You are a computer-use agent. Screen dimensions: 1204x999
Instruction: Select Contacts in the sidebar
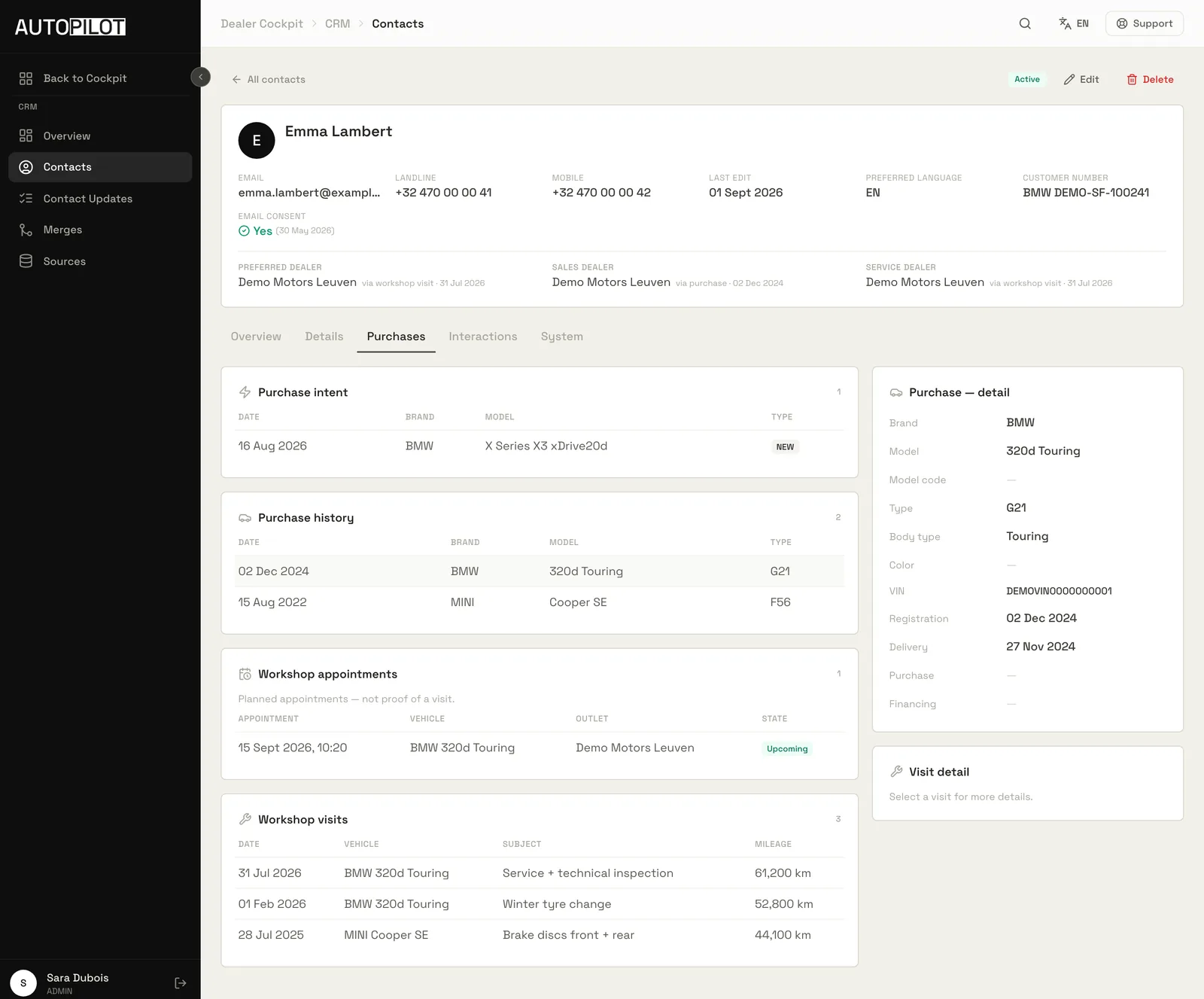click(100, 167)
